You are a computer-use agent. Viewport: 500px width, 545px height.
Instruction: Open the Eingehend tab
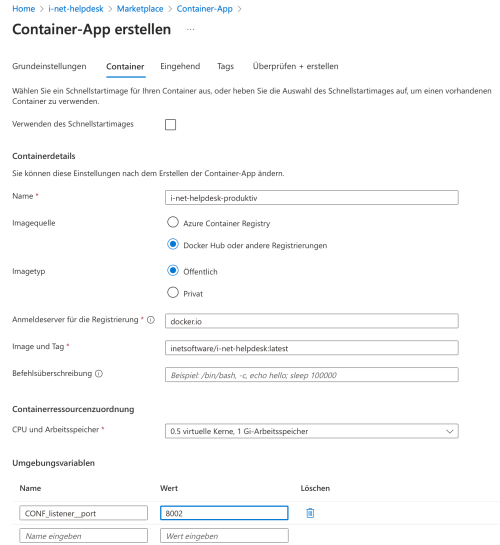(180, 66)
